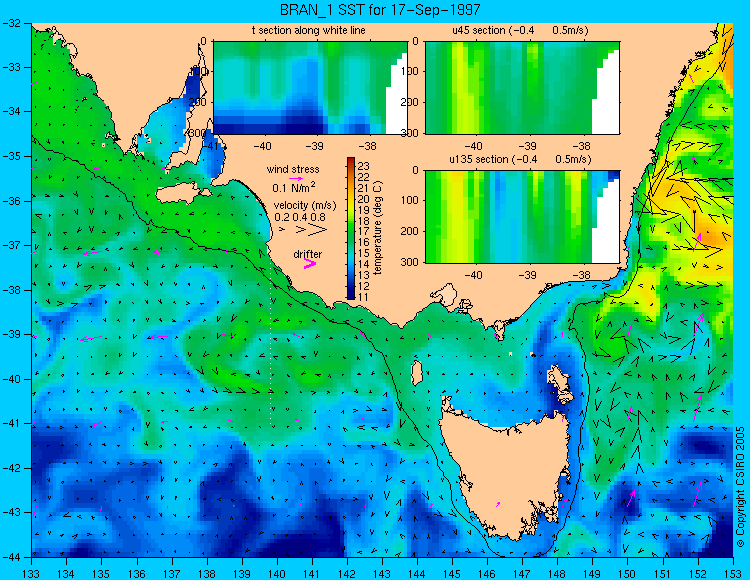Click the longitude axis label "153"

coord(733,574)
